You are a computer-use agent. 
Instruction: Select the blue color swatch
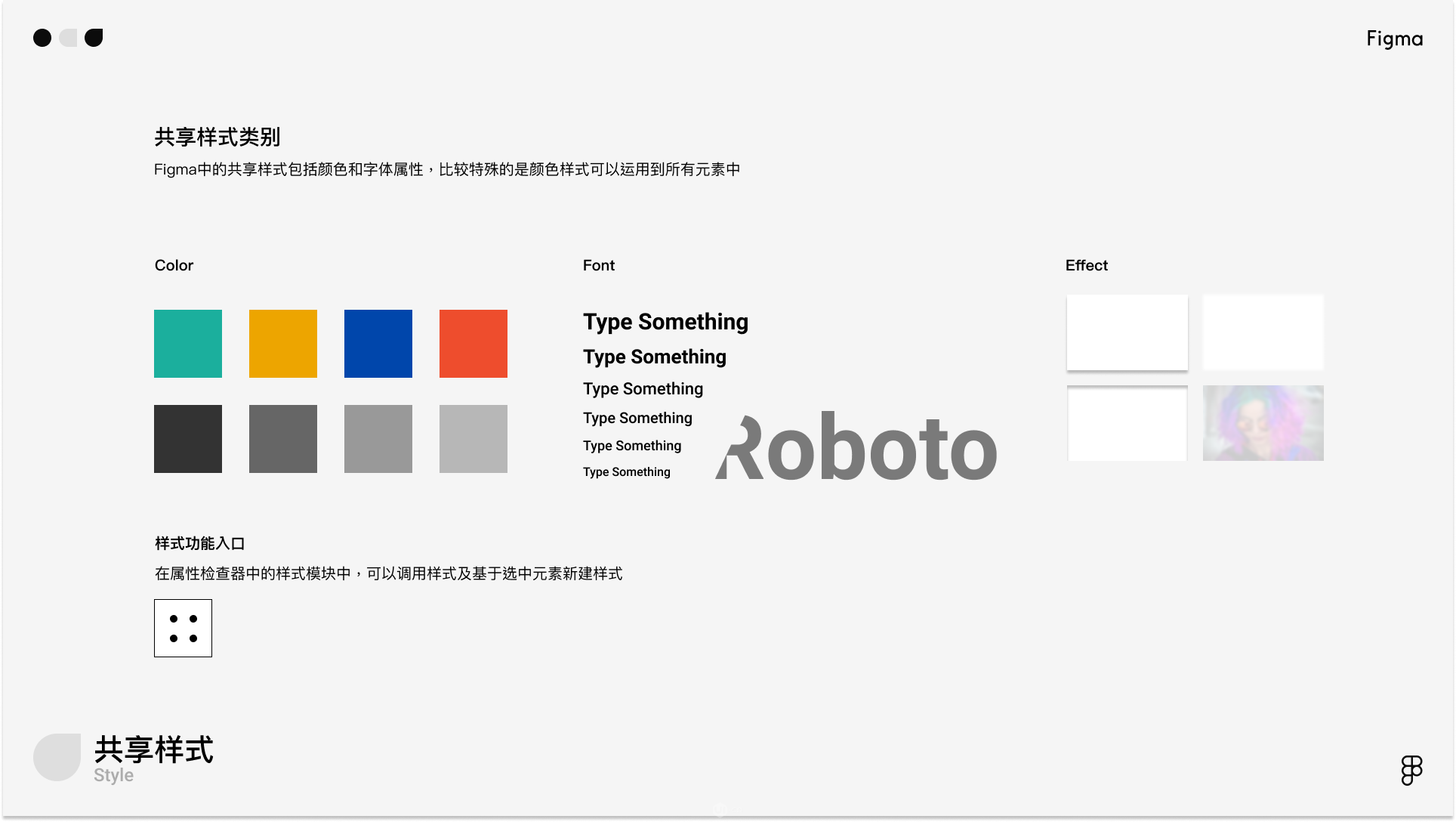378,344
